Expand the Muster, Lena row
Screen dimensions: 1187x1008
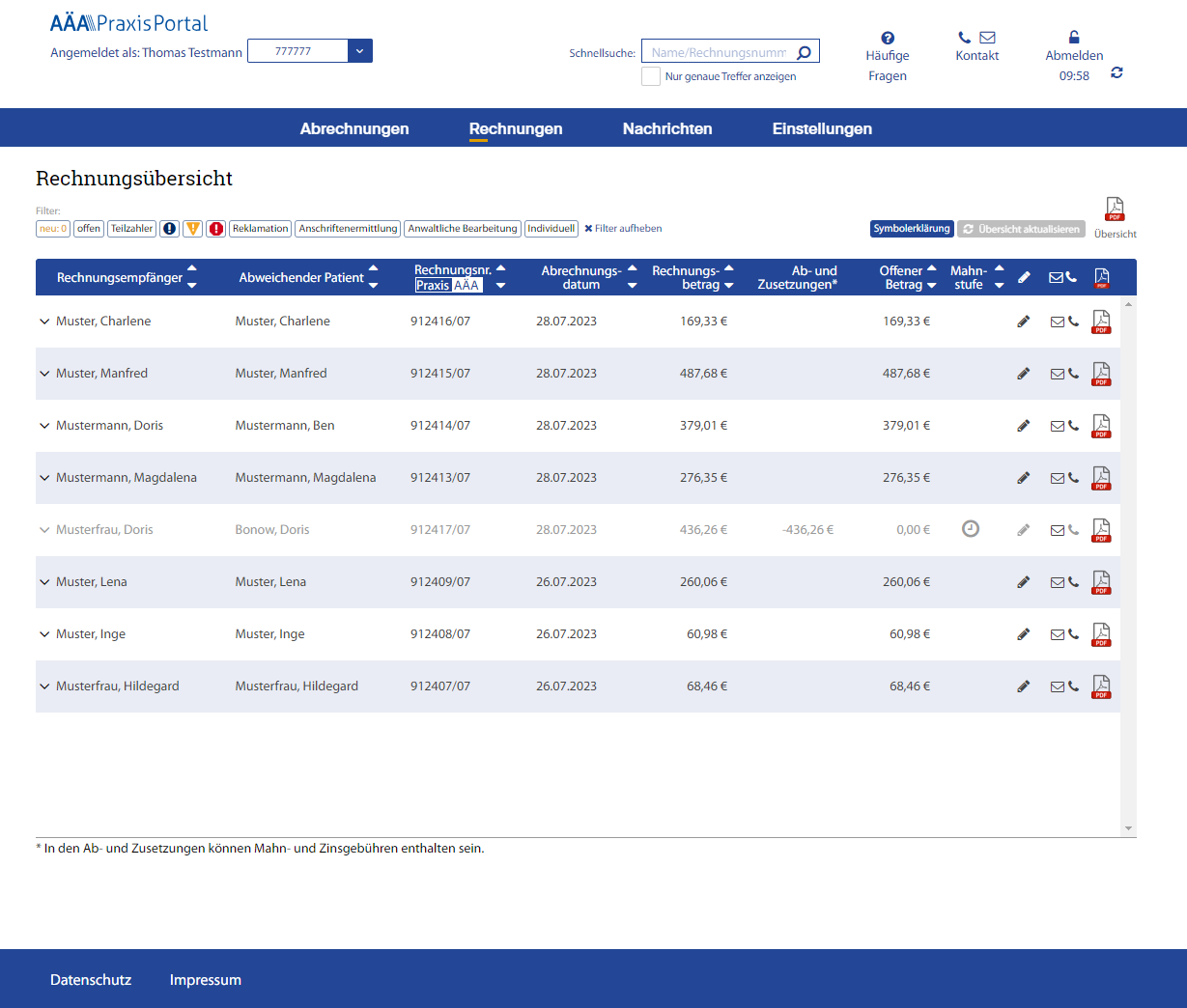[44, 582]
